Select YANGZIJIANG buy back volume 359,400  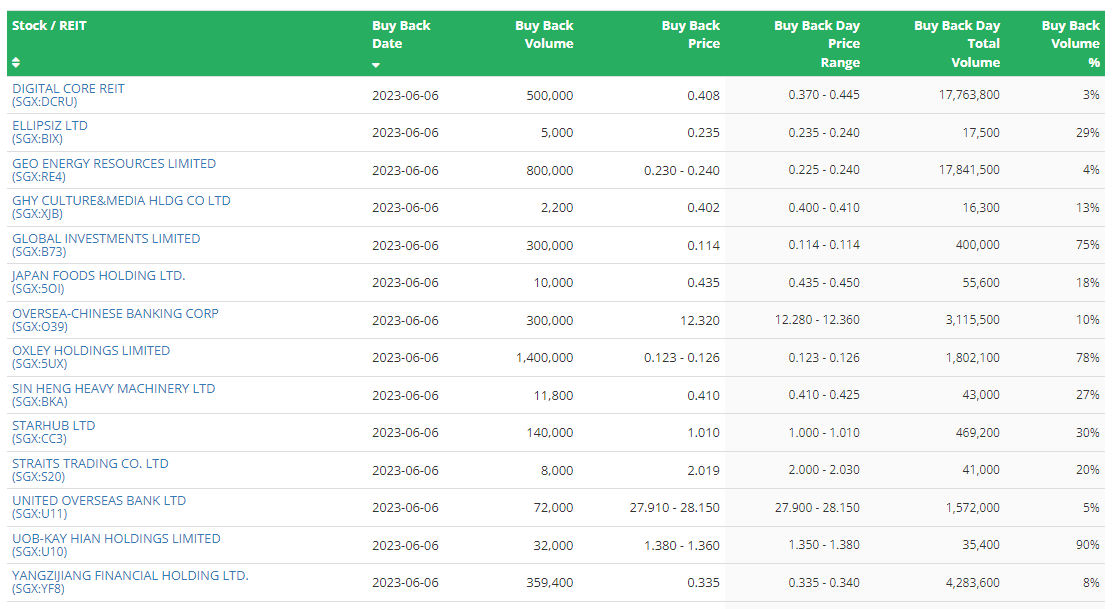(x=549, y=583)
